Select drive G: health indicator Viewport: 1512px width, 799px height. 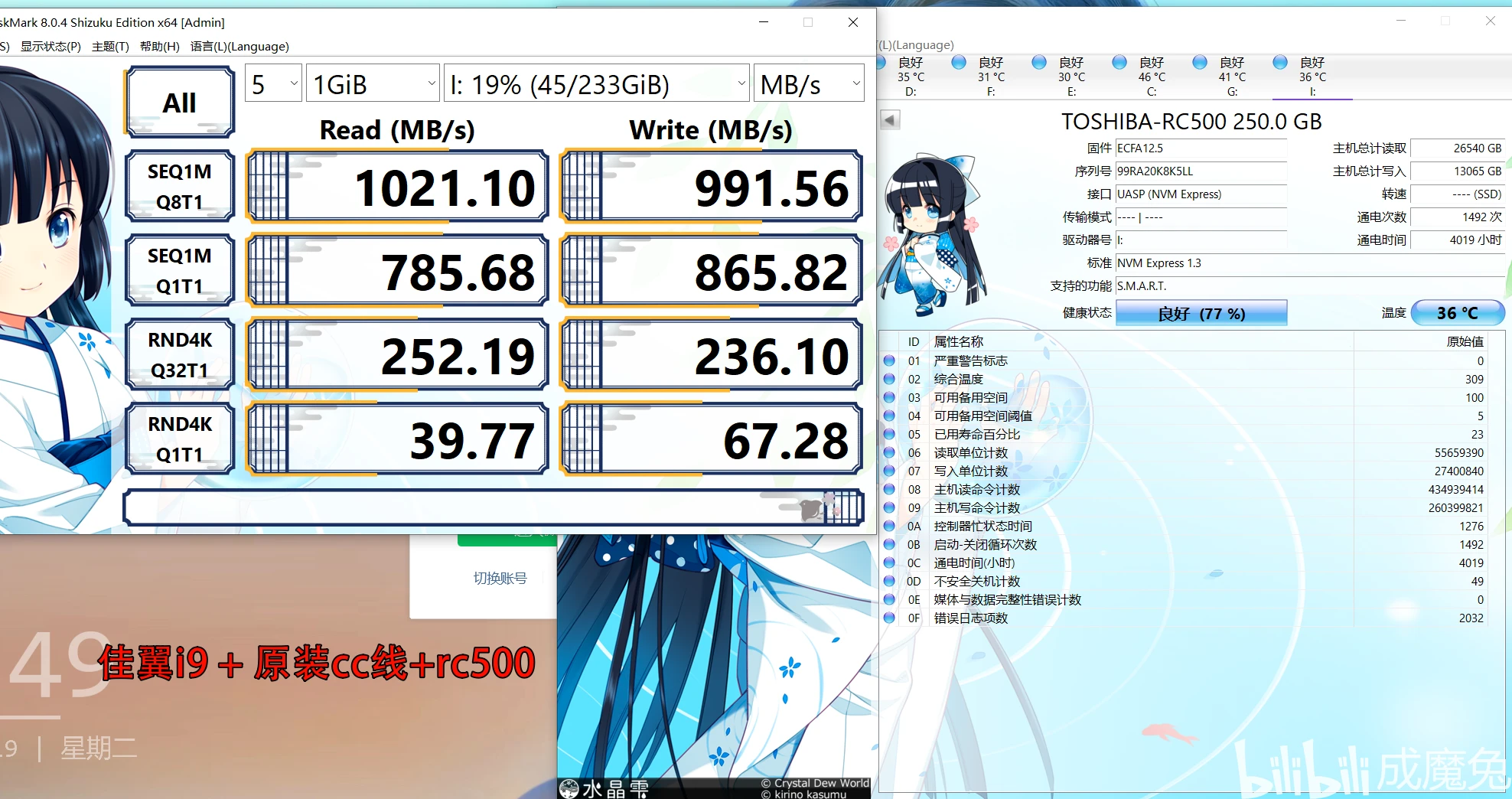pyautogui.click(x=1199, y=63)
